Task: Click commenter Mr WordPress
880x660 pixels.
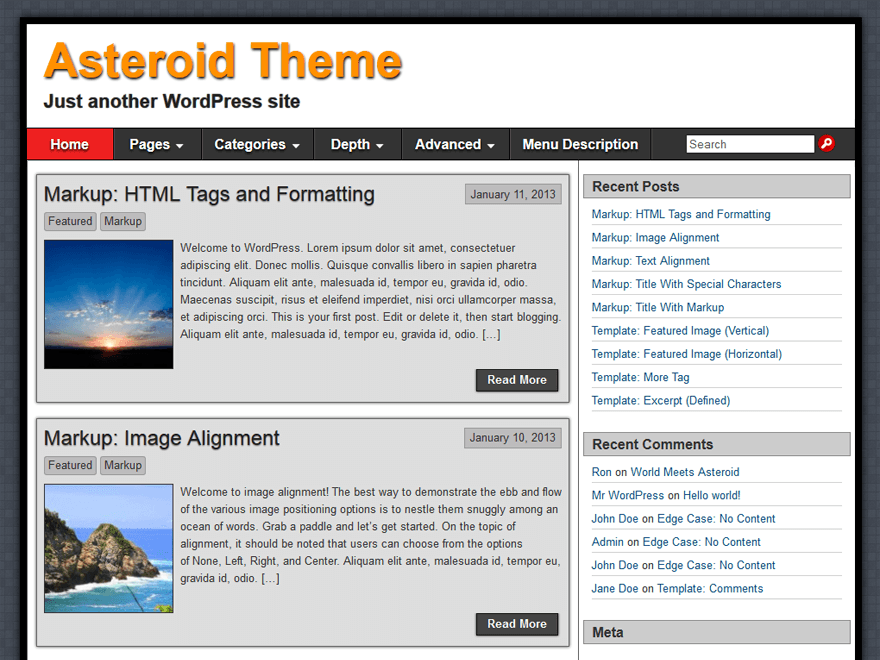Action: (627, 496)
